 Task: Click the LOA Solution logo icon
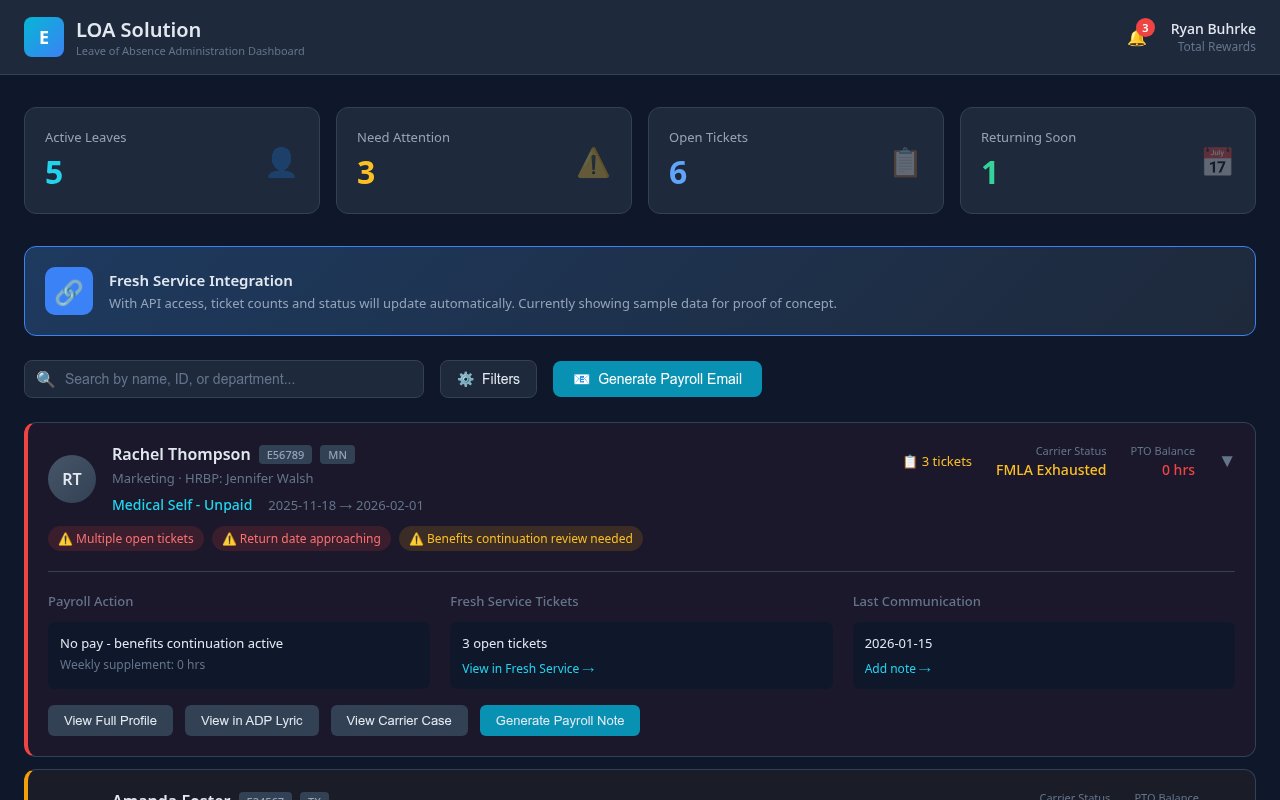point(44,36)
